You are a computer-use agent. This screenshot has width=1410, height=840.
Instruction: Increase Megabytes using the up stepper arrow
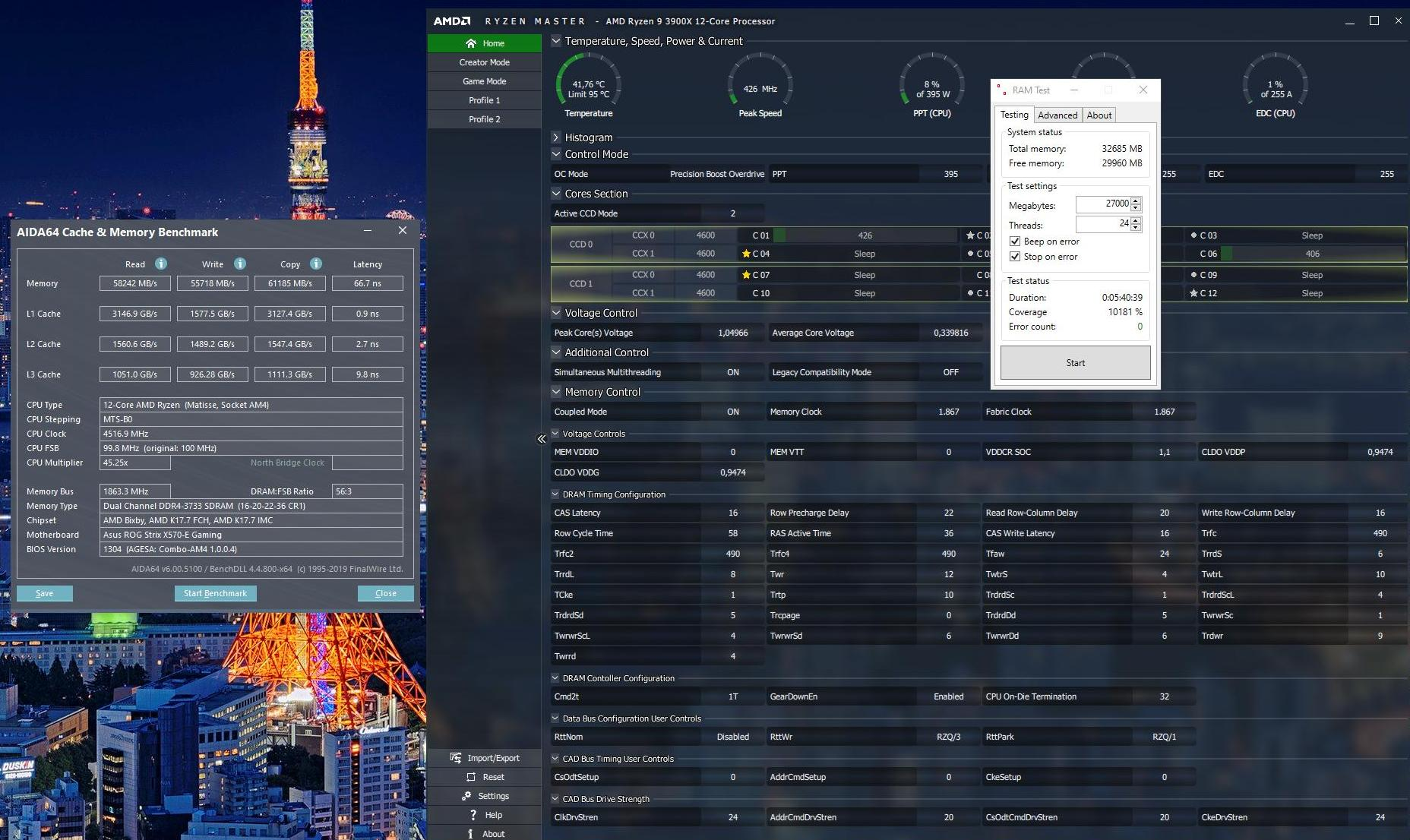(1136, 201)
